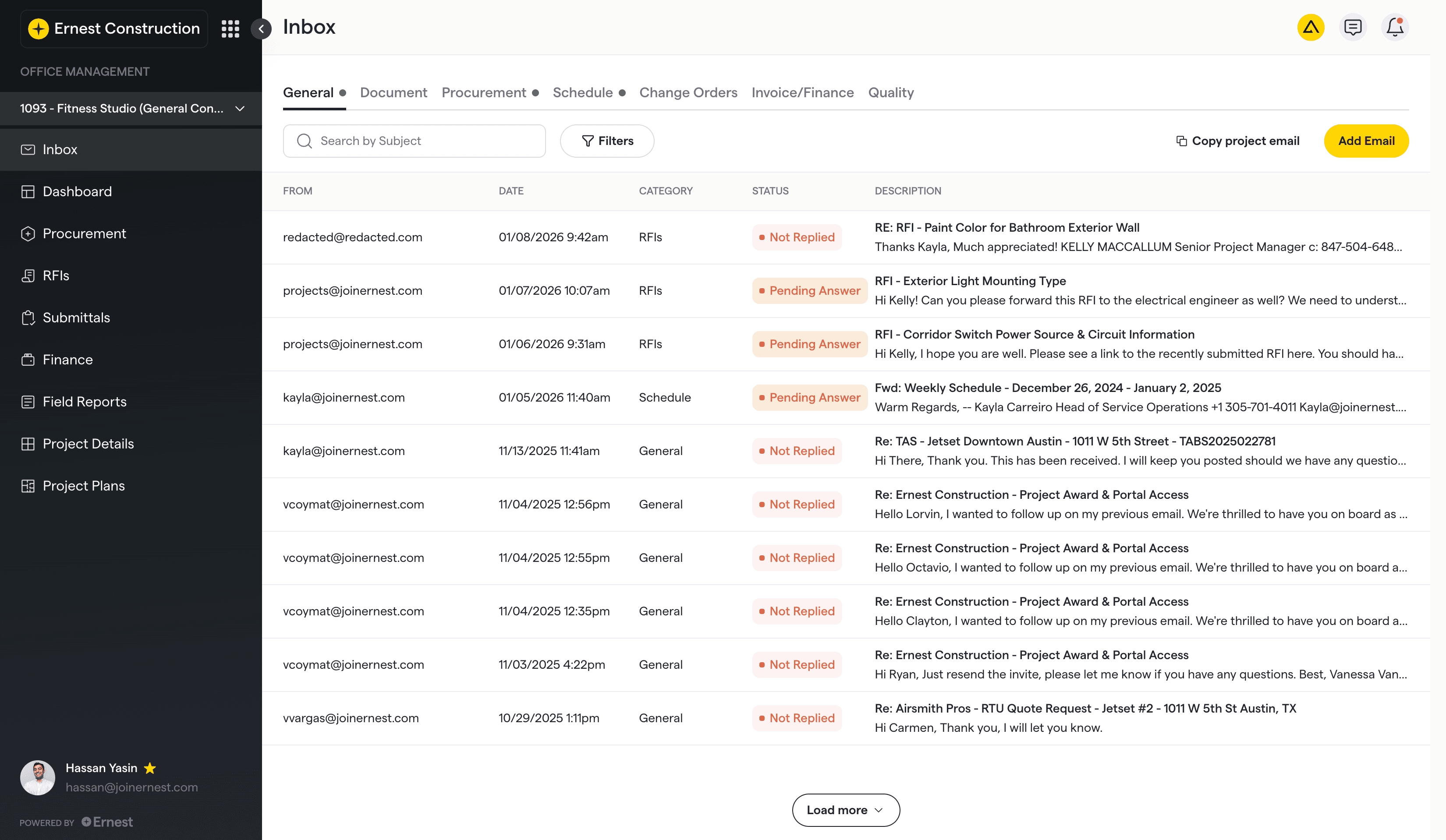The height and width of the screenshot is (840, 1446).
Task: Click the Search by Subject field
Action: [414, 141]
